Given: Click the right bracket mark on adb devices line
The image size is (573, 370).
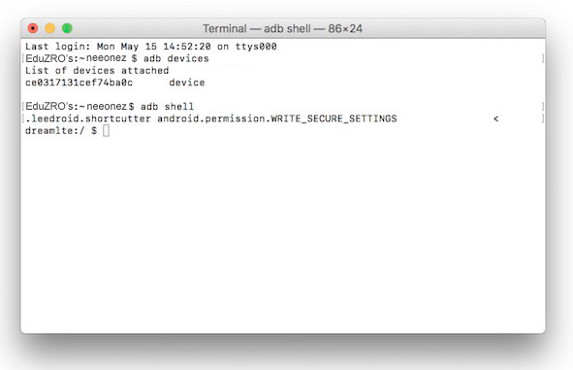Looking at the screenshot, I should point(543,58).
